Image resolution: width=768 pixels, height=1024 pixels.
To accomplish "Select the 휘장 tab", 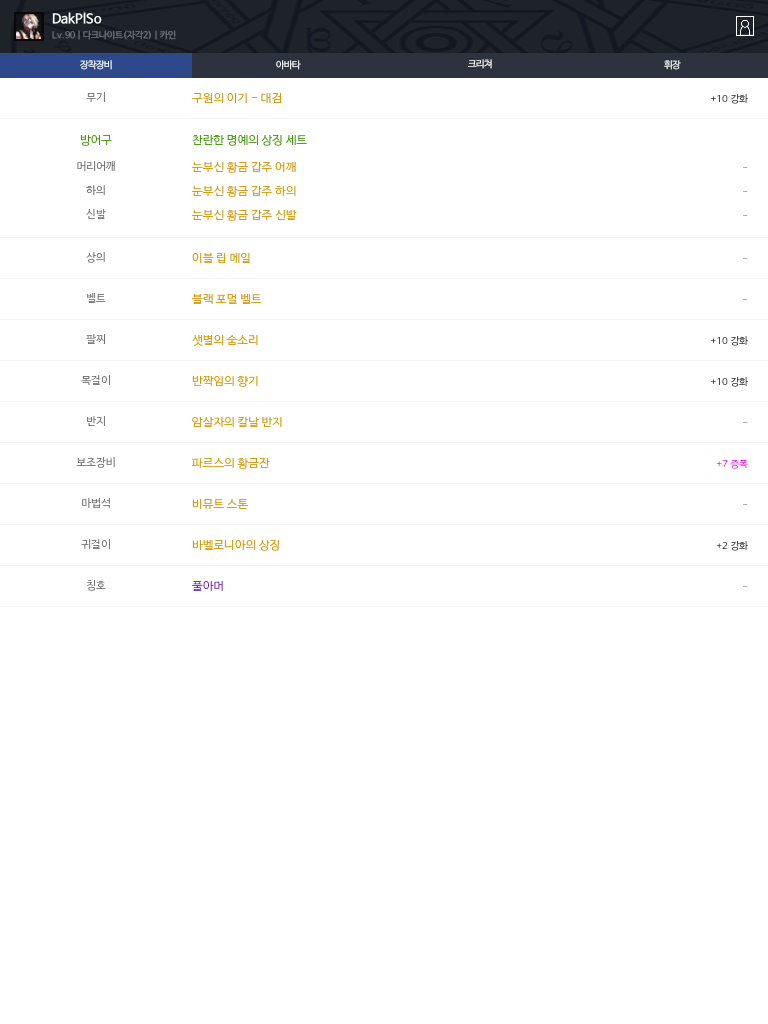I will [672, 65].
